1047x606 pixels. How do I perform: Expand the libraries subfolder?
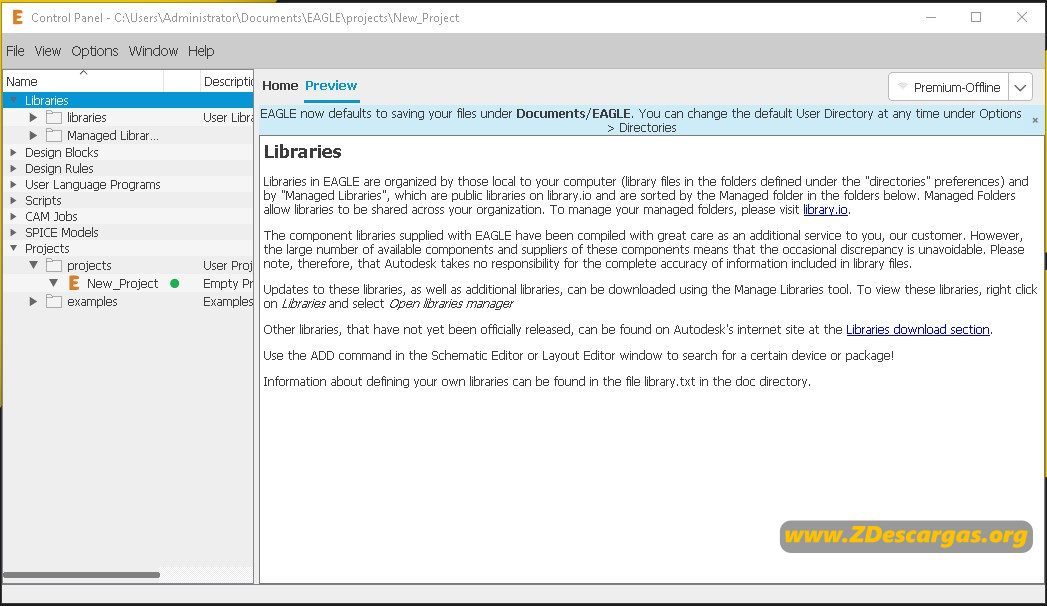pos(33,117)
